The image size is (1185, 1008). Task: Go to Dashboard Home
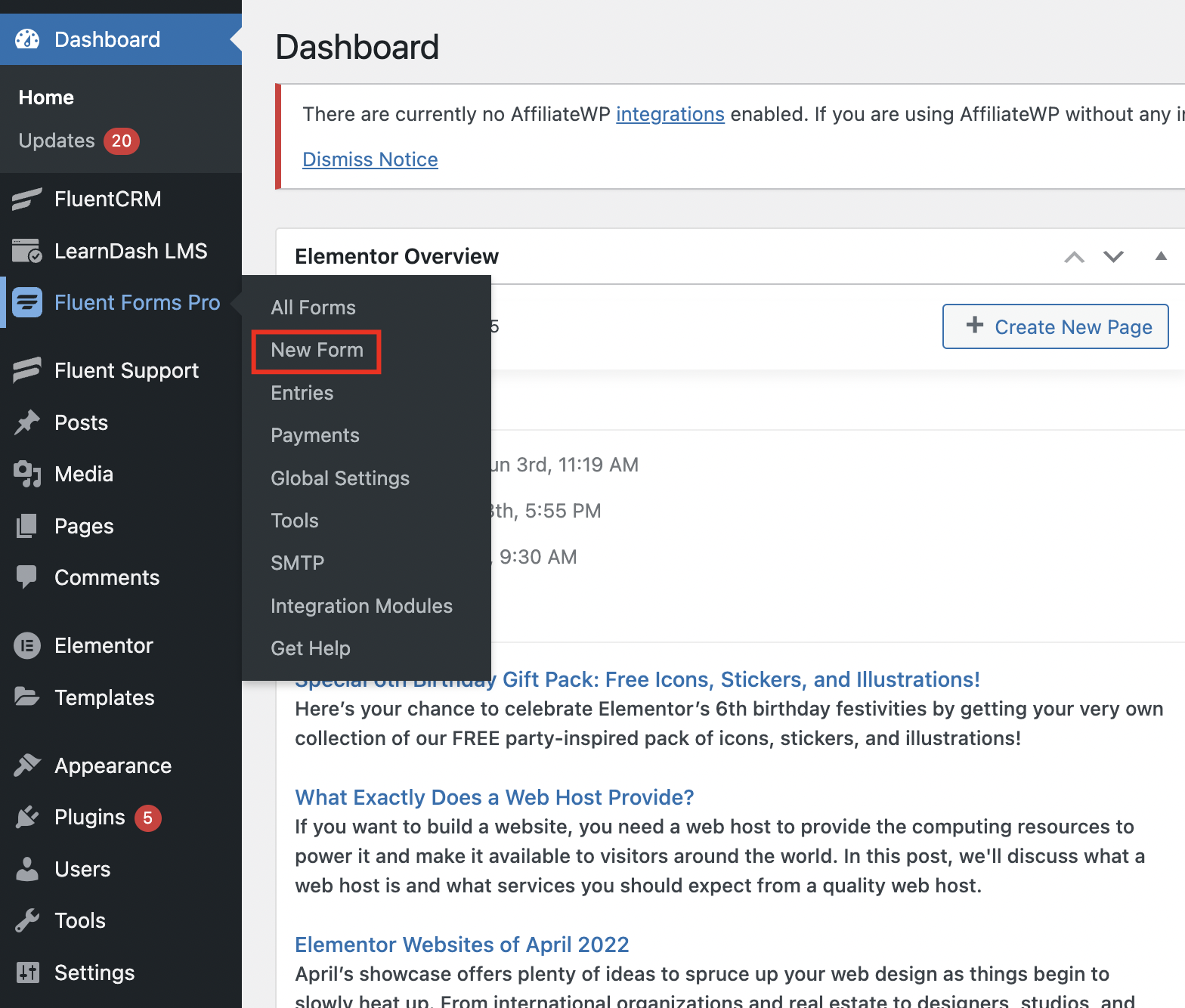point(46,97)
